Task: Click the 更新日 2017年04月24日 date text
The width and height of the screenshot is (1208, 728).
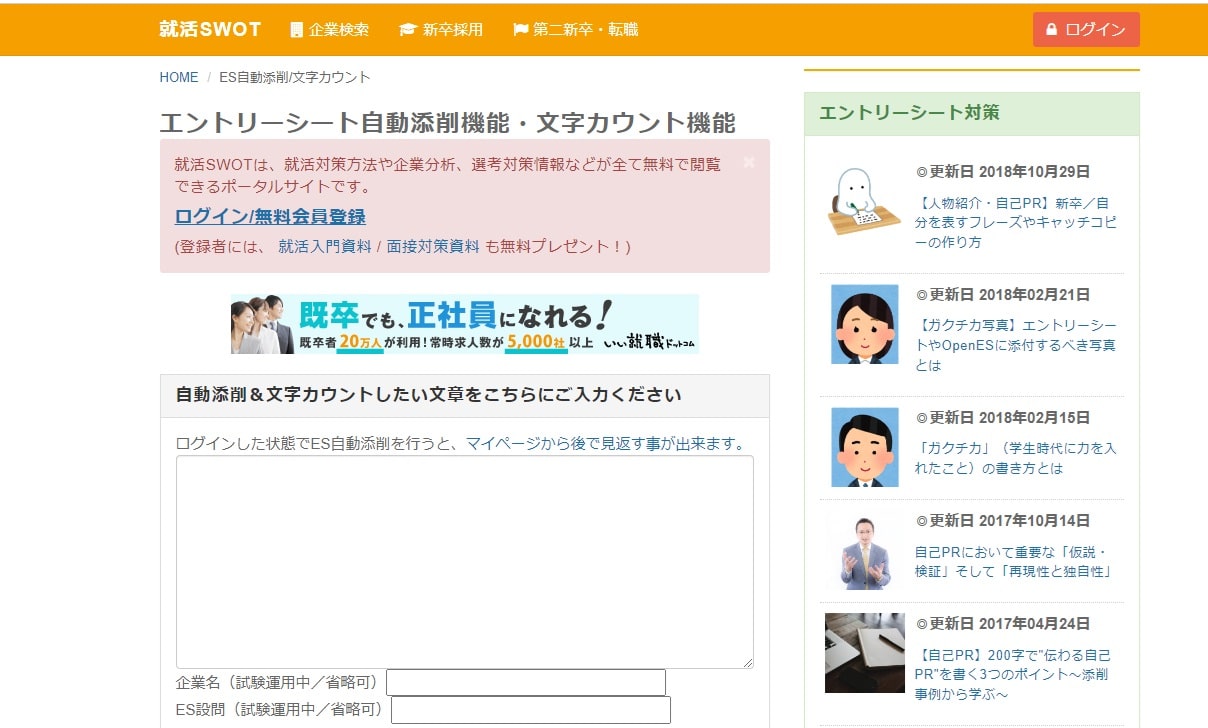Action: [x=1003, y=623]
